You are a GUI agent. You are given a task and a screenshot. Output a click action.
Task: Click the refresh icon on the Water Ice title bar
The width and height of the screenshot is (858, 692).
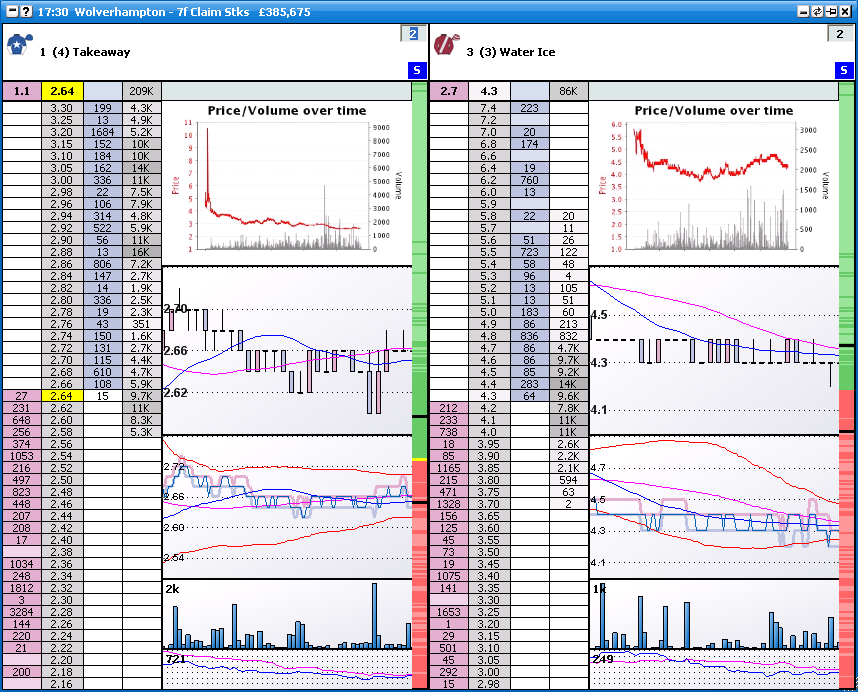[x=816, y=11]
